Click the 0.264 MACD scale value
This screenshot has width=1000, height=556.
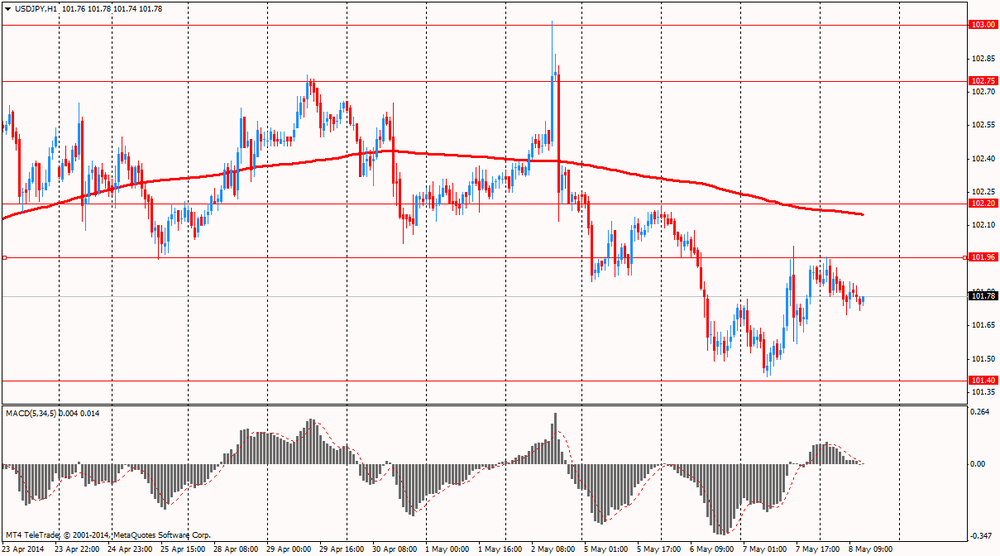[980, 413]
